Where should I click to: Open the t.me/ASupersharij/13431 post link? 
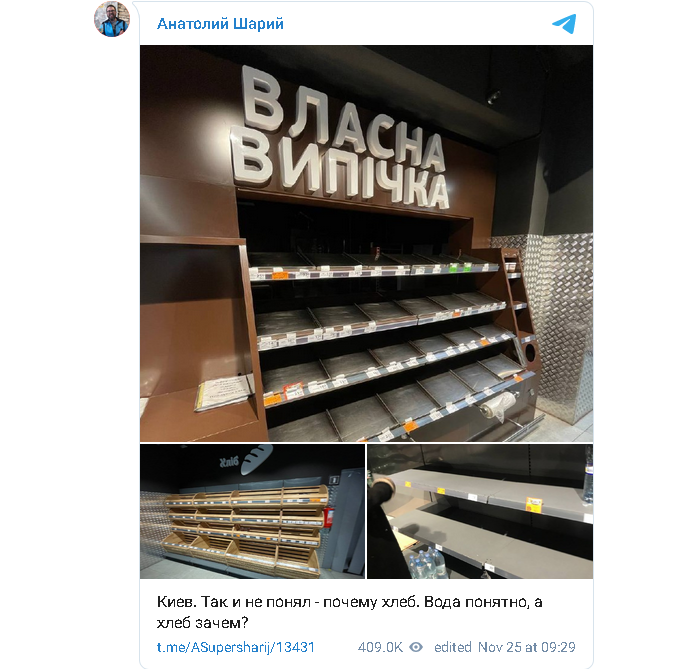point(235,647)
